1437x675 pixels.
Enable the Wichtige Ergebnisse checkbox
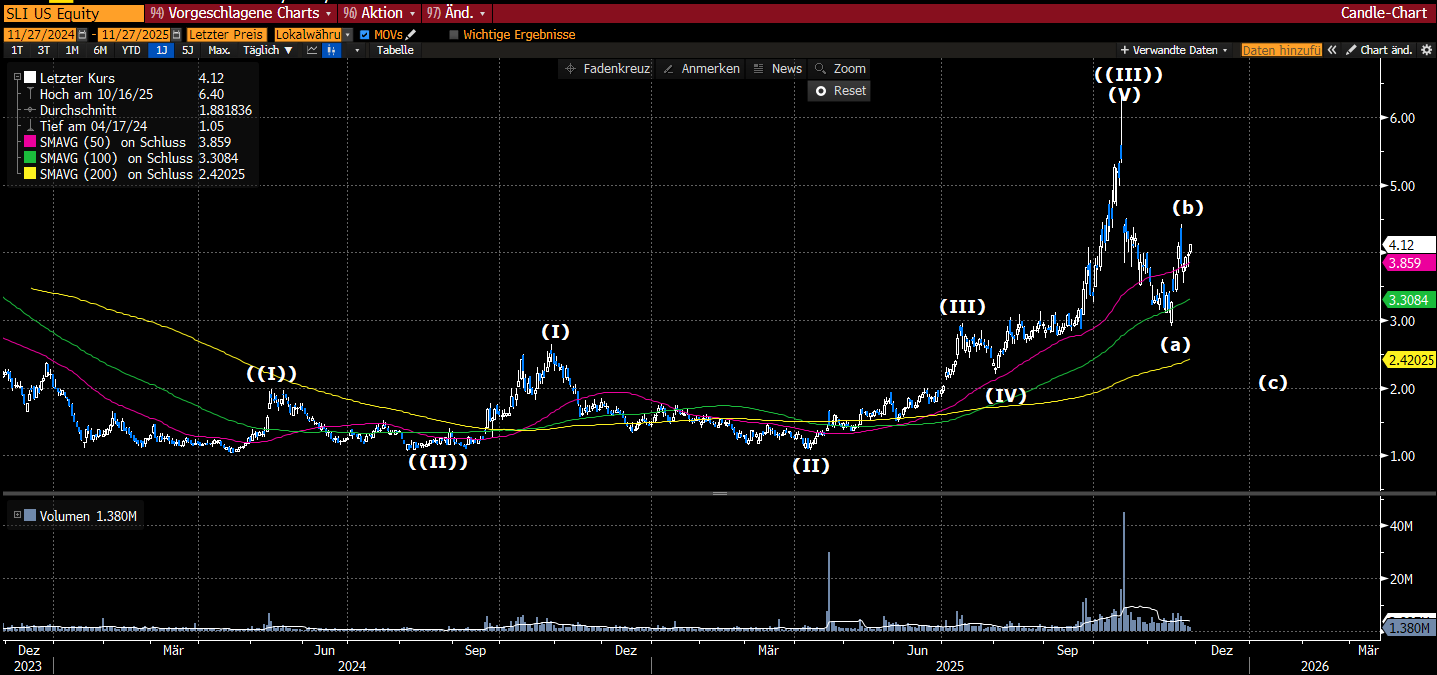point(454,34)
